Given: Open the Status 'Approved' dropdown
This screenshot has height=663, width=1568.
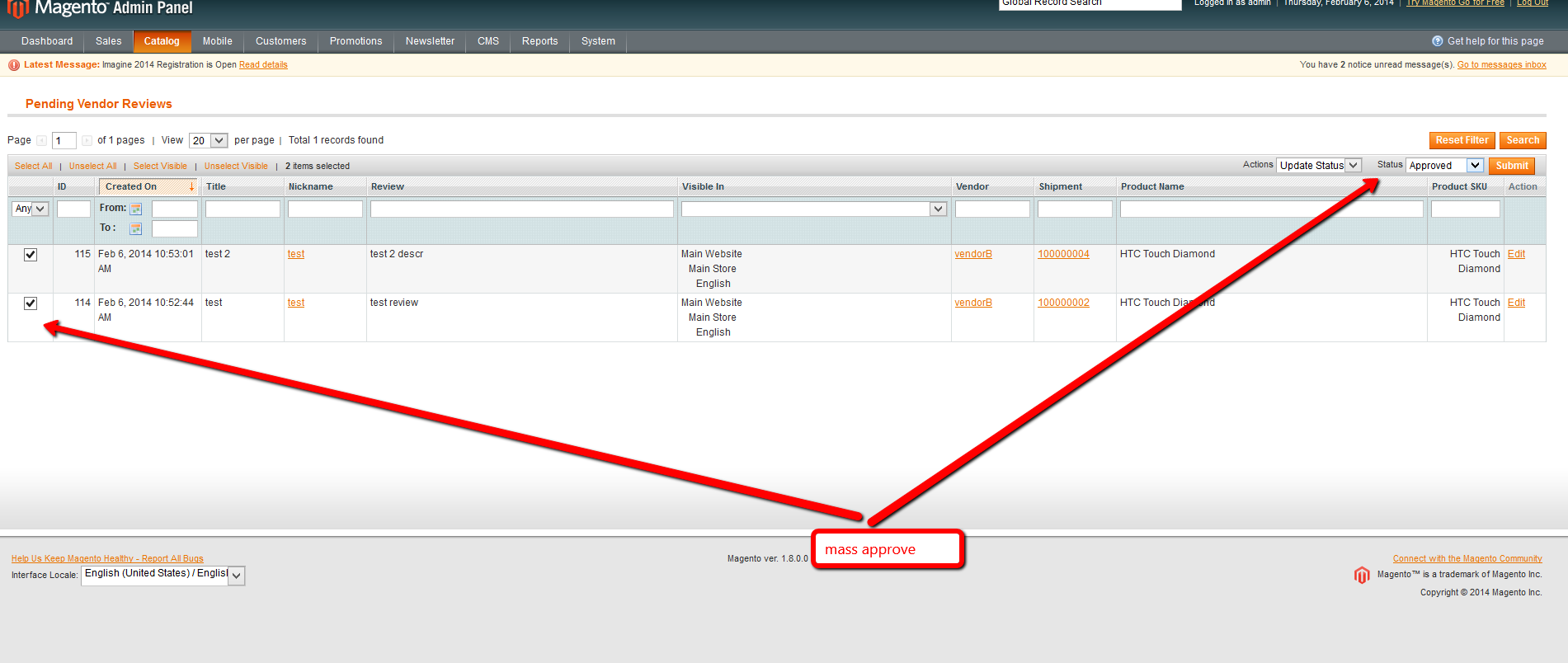Looking at the screenshot, I should click(1444, 166).
